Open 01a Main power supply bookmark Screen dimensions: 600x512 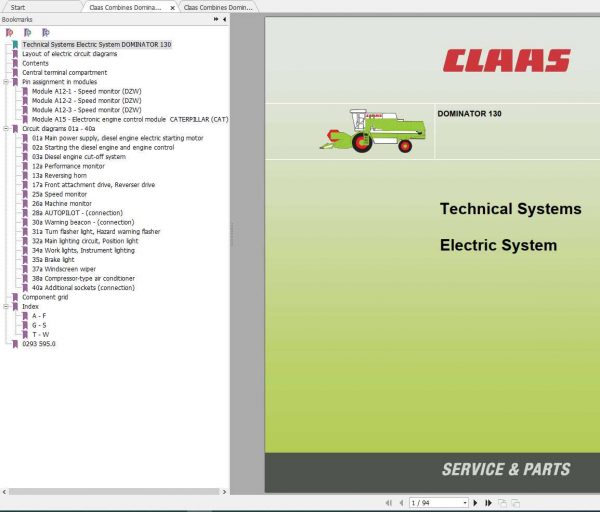[117, 138]
